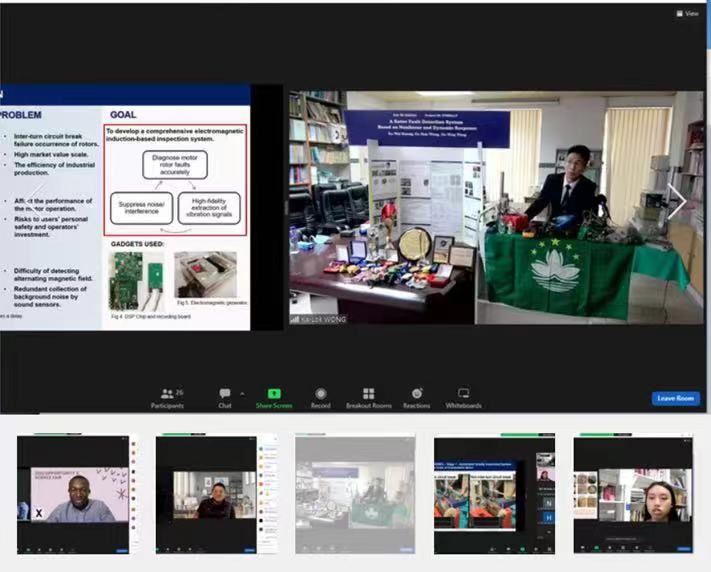The image size is (711, 572).
Task: Click the Leave Room button
Action: pyautogui.click(x=675, y=398)
